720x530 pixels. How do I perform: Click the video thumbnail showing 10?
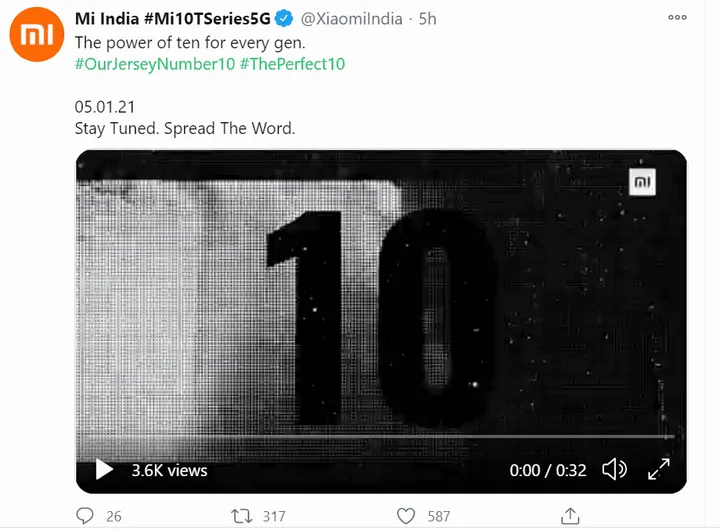(380, 300)
